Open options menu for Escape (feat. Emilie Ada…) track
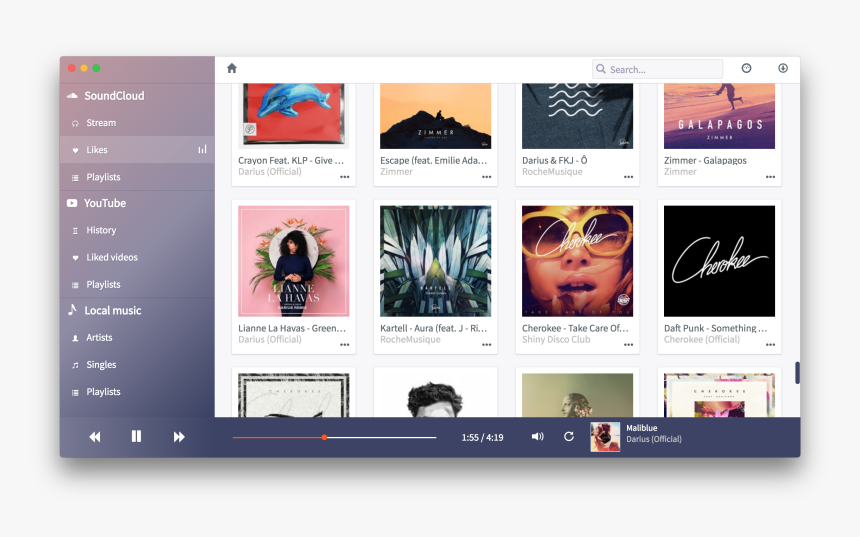 (486, 177)
